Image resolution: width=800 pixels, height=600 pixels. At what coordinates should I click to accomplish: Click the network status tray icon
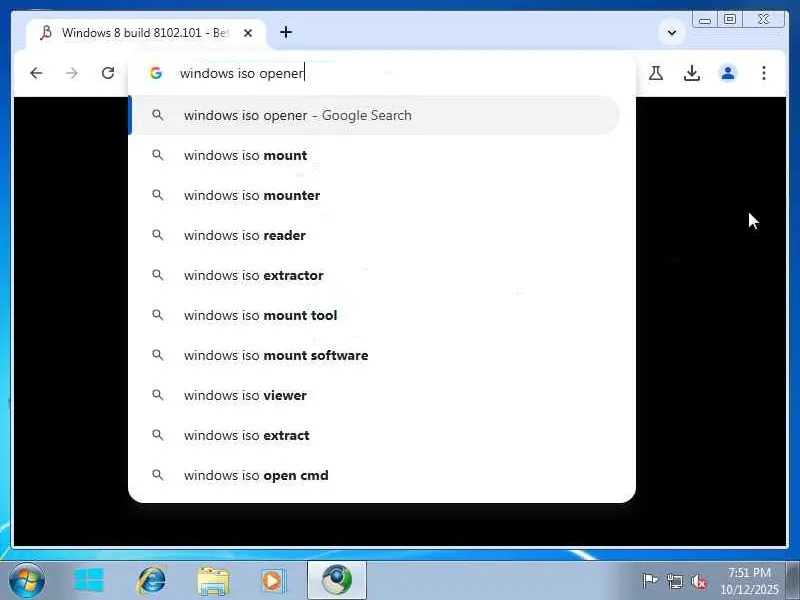pos(674,581)
